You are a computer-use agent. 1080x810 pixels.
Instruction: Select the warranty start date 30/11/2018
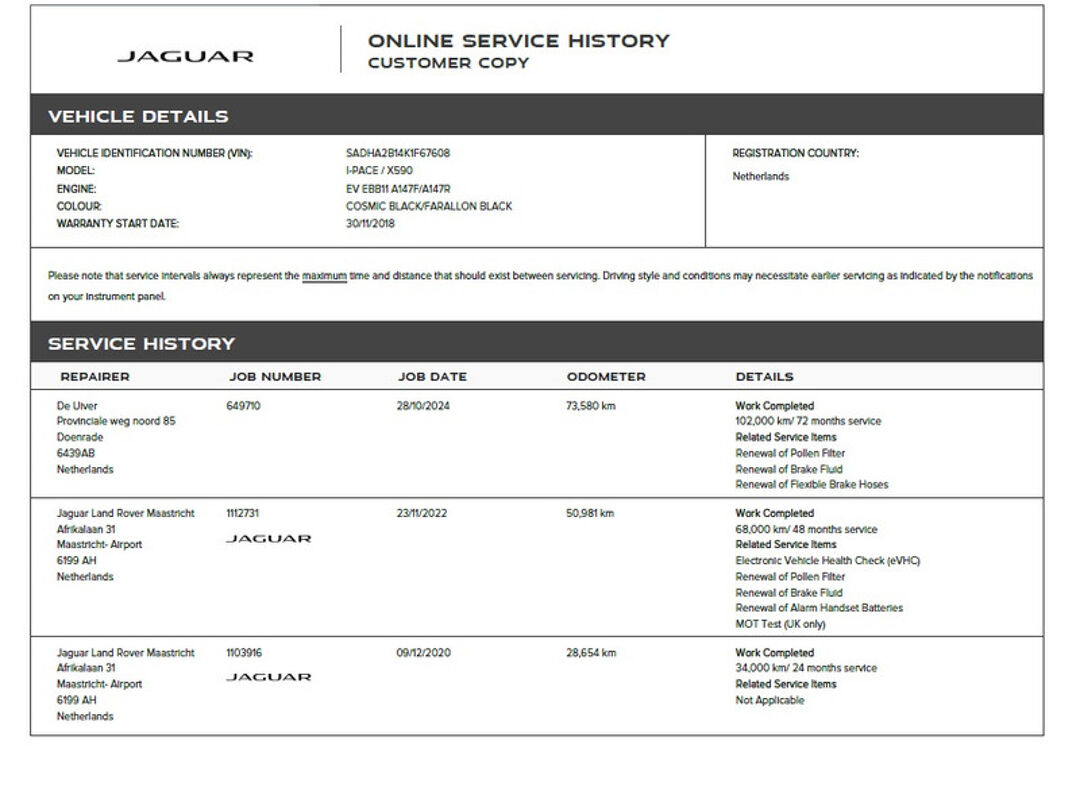370,223
